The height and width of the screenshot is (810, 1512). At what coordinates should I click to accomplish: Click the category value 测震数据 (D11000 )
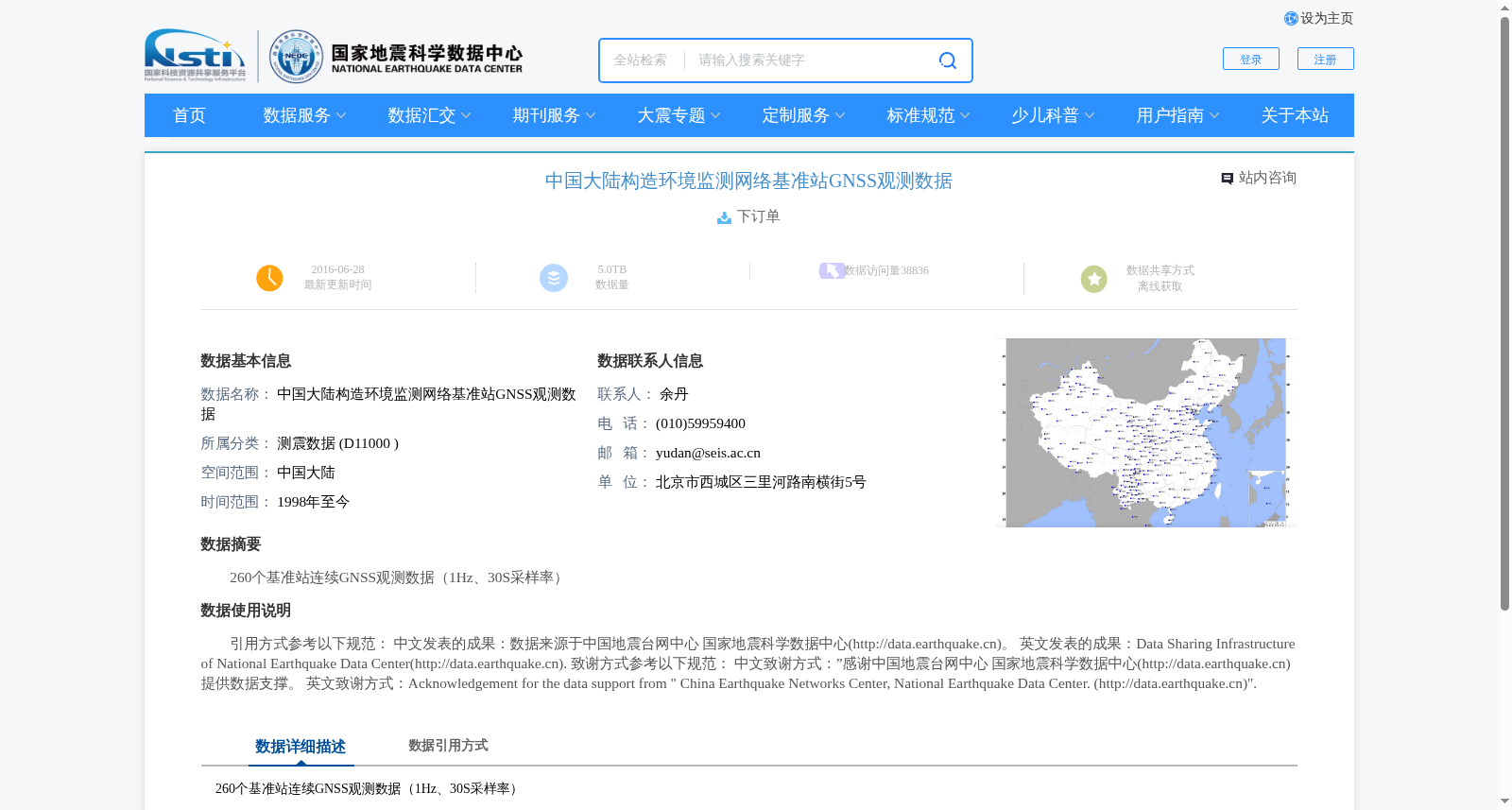coord(337,443)
